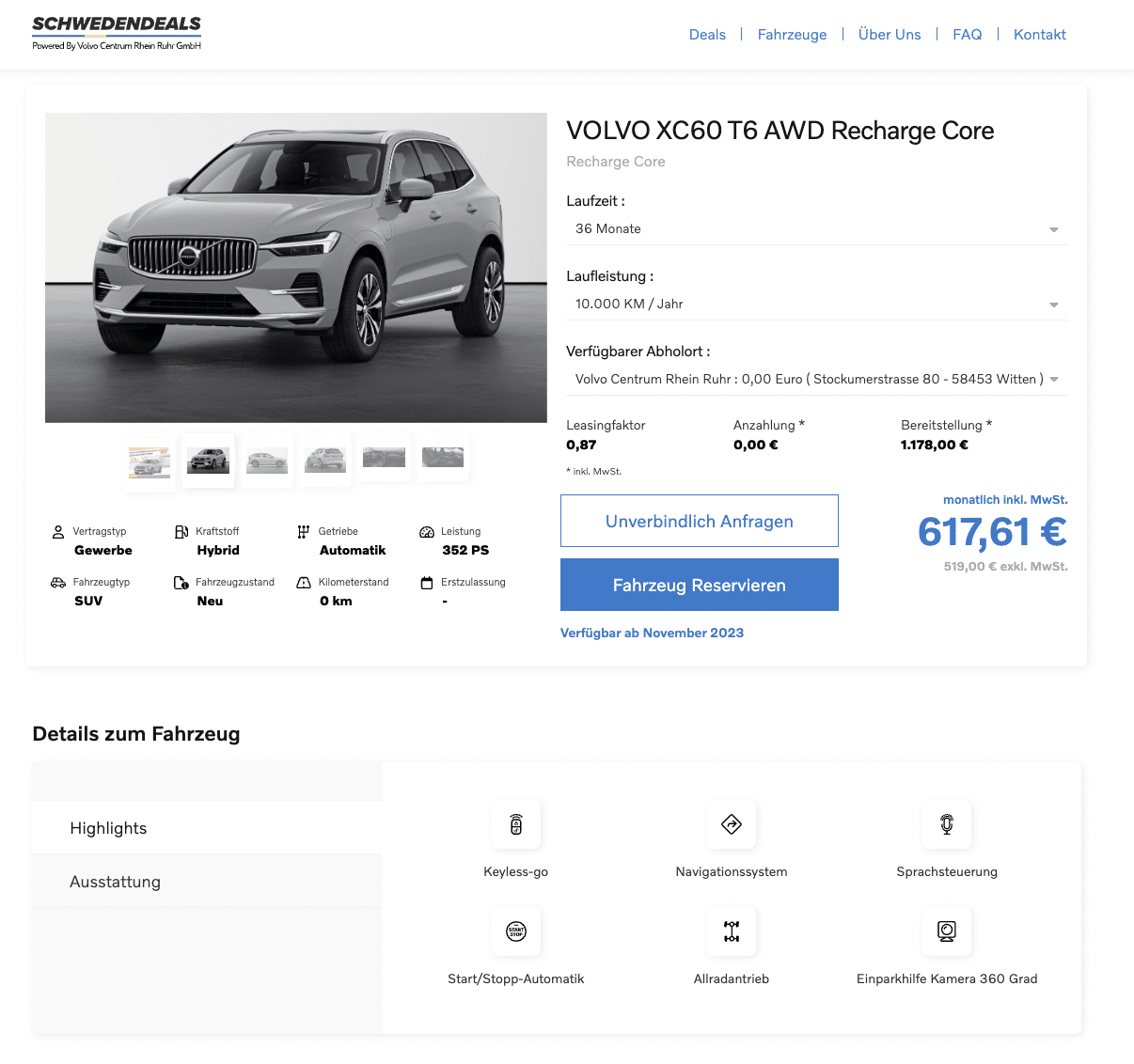Click the Leistung value 352 PS
Viewport: 1134px width, 1064px height.
pyautogui.click(x=465, y=551)
